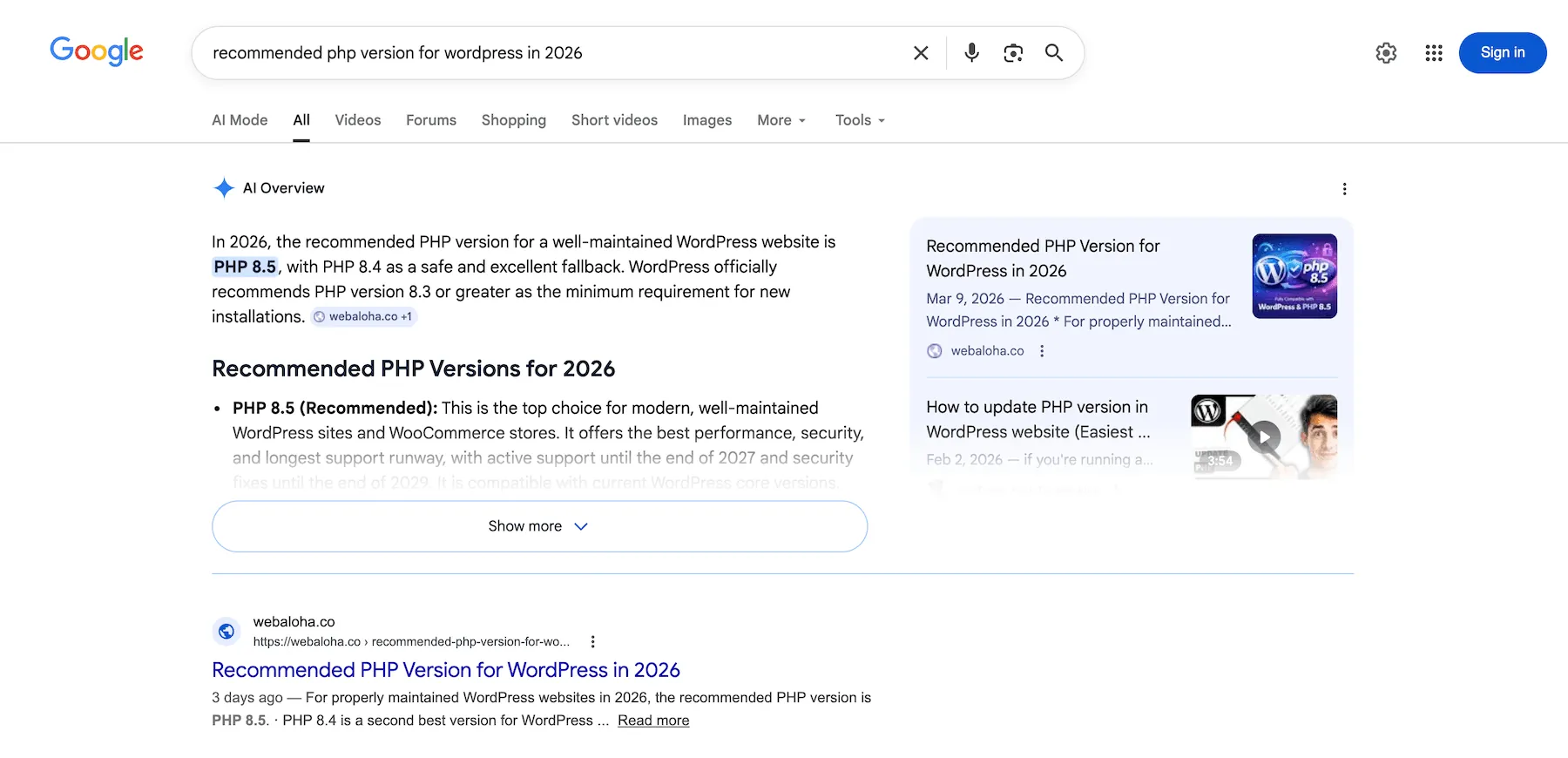The image size is (1568, 758).
Task: Search by image with the camera lens icon
Action: tap(1013, 53)
